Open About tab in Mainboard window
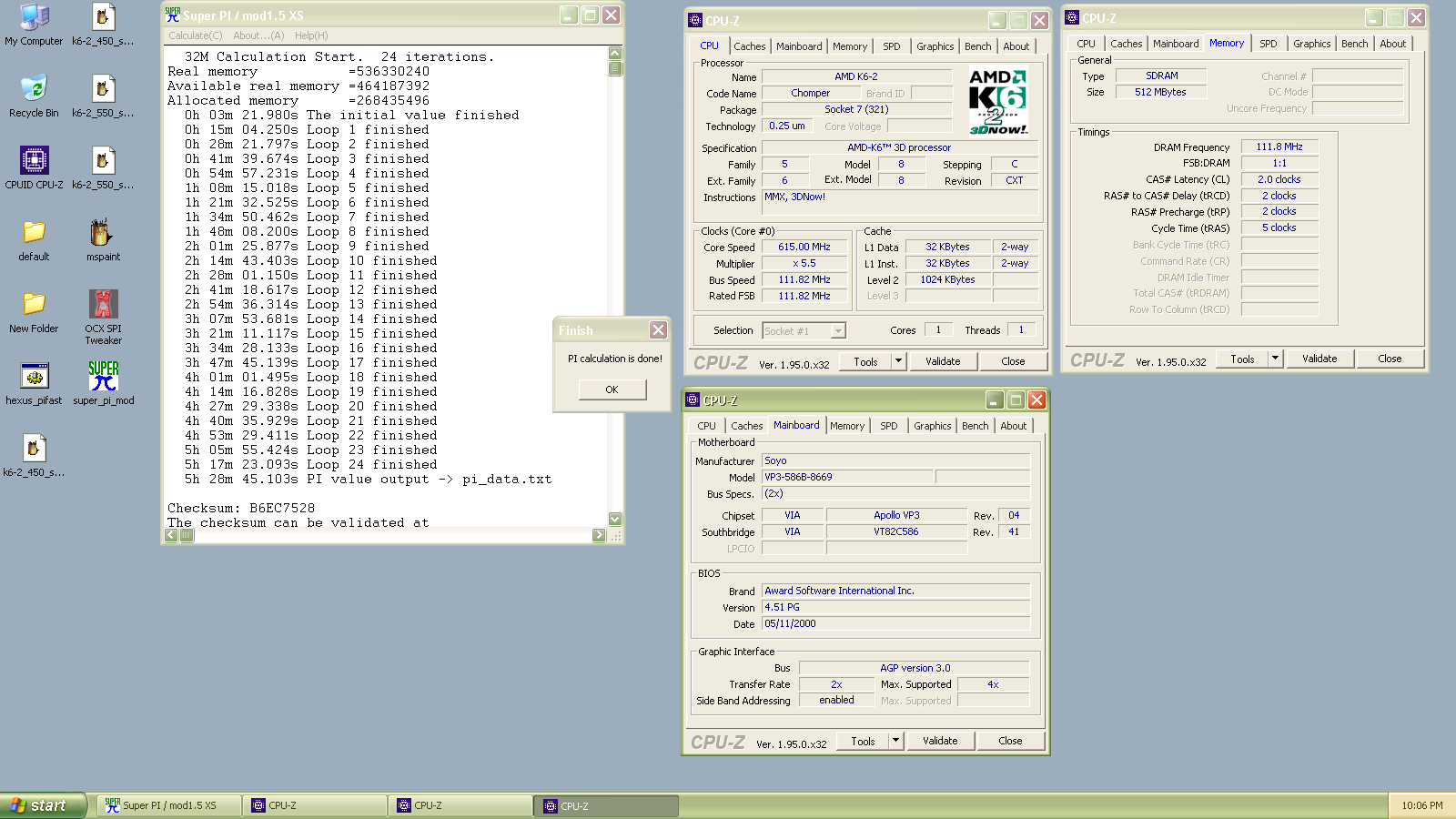The image size is (1456, 819). [1014, 426]
